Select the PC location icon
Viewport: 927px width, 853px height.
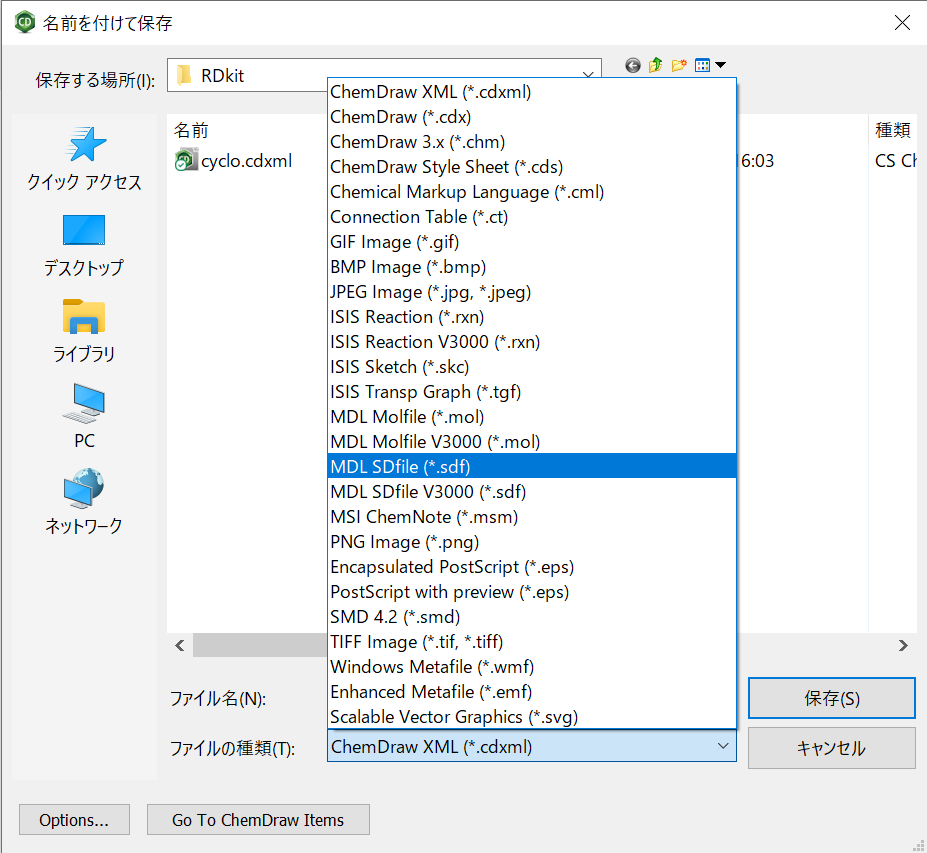[84, 416]
